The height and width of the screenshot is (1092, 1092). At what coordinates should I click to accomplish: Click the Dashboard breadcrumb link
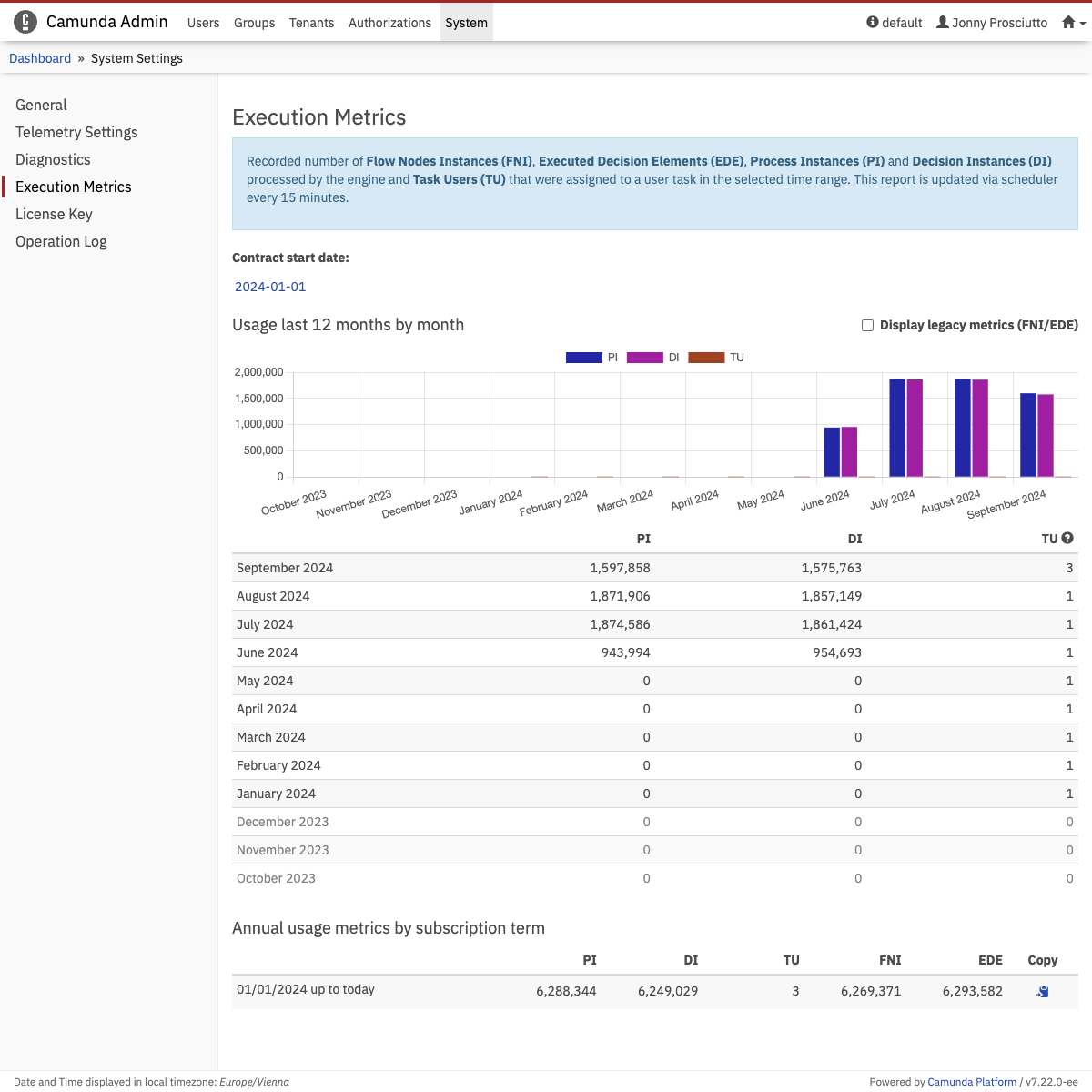point(40,58)
